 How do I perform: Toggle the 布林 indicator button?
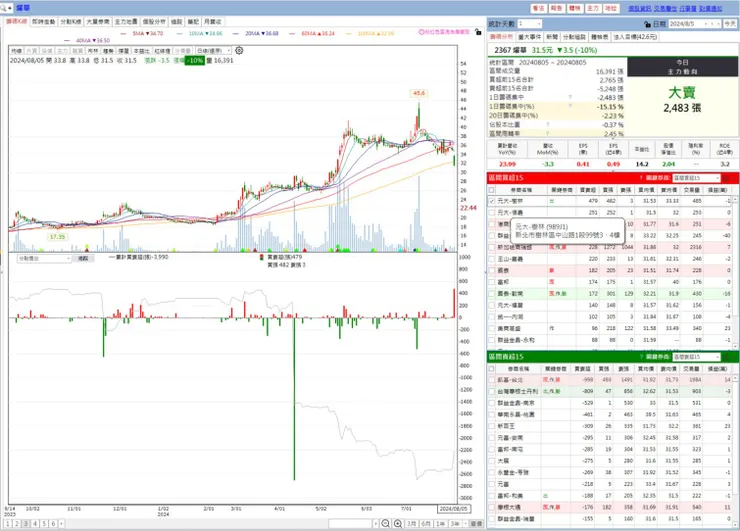click(93, 51)
